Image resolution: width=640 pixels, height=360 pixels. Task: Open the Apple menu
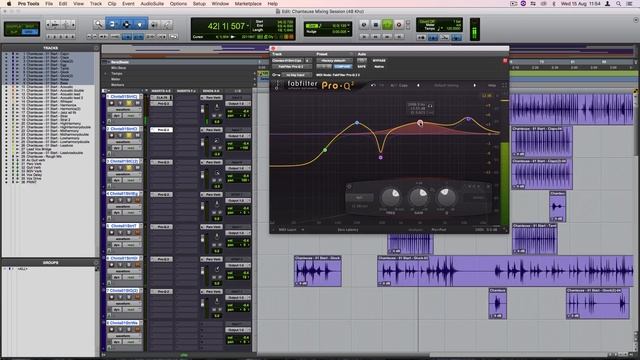tap(9, 4)
